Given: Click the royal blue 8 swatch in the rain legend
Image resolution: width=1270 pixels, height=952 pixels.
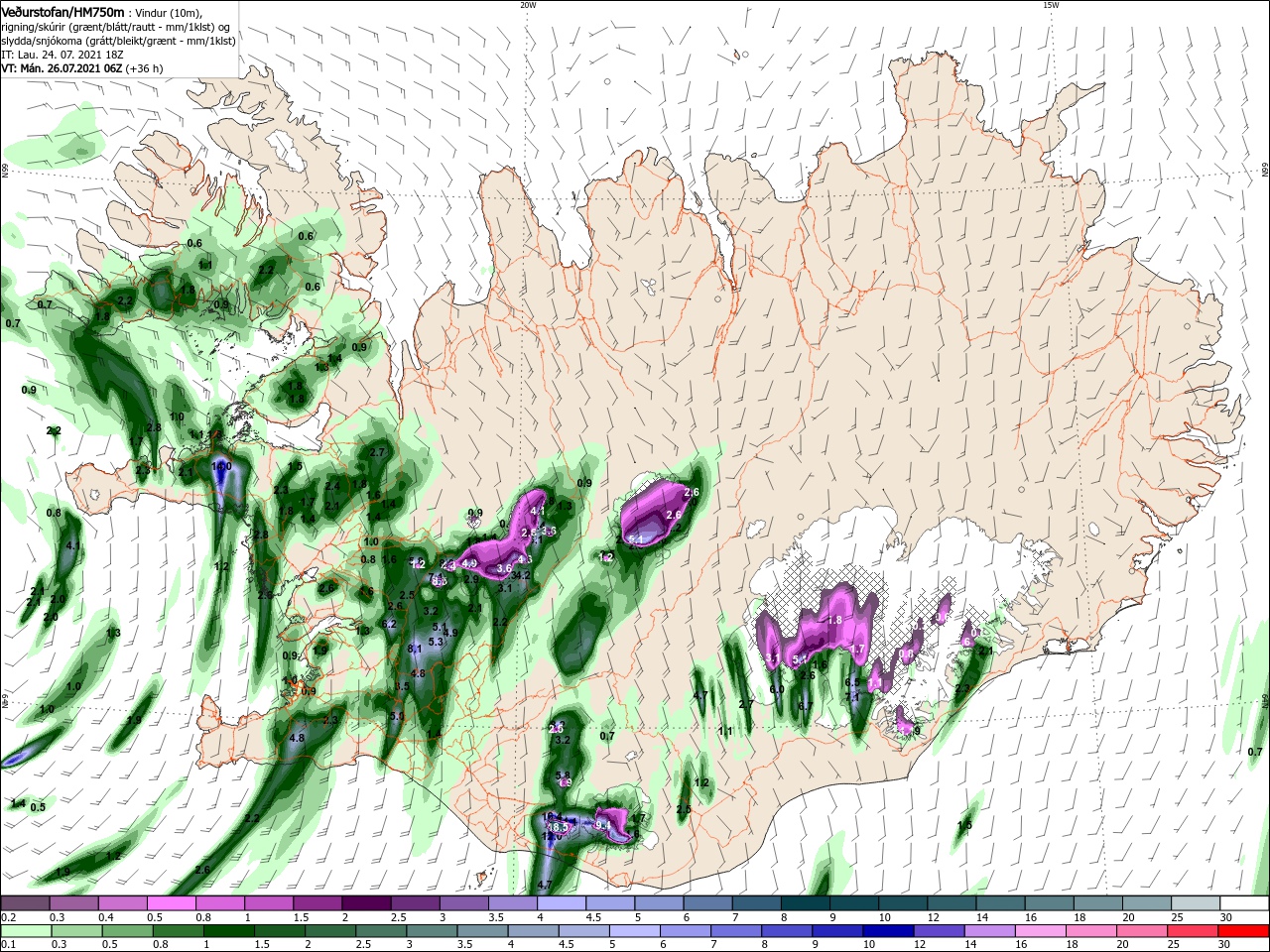Looking at the screenshot, I should pyautogui.click(x=786, y=931).
